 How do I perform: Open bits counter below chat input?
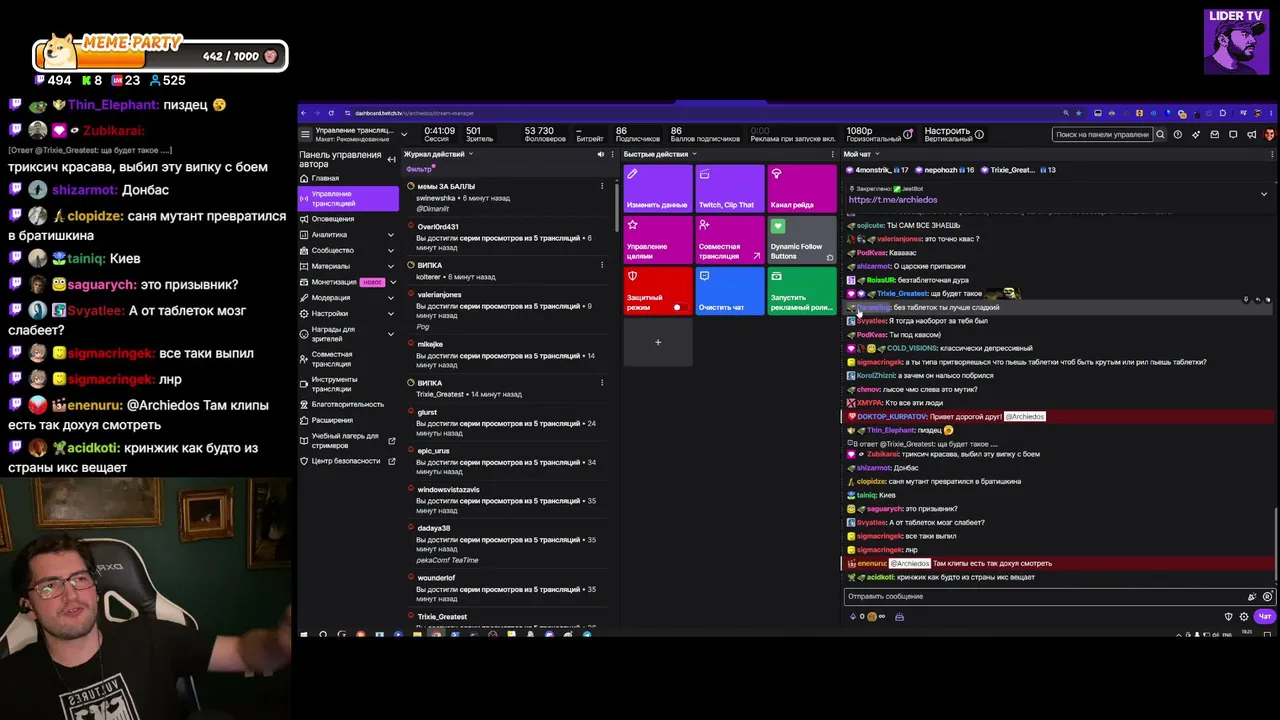tap(858, 616)
